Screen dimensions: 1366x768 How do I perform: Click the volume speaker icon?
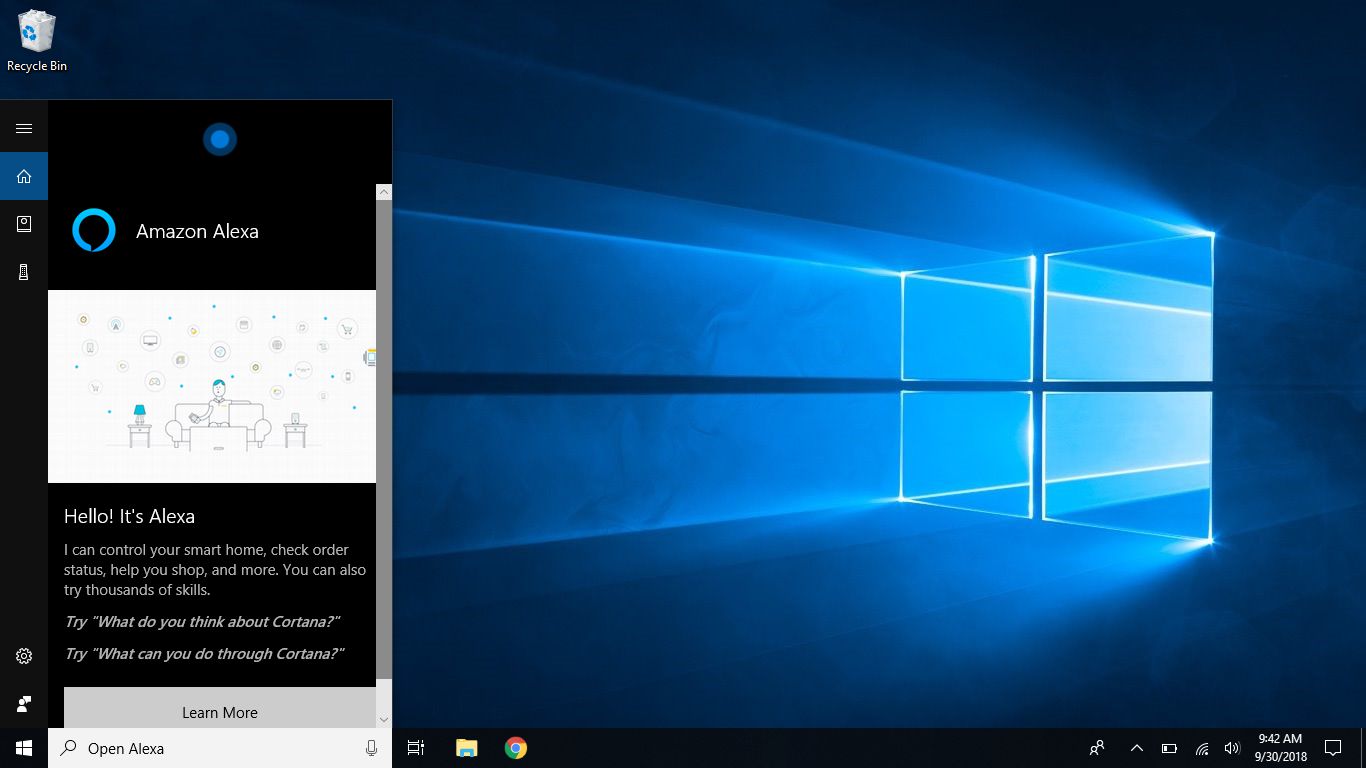pos(1232,748)
